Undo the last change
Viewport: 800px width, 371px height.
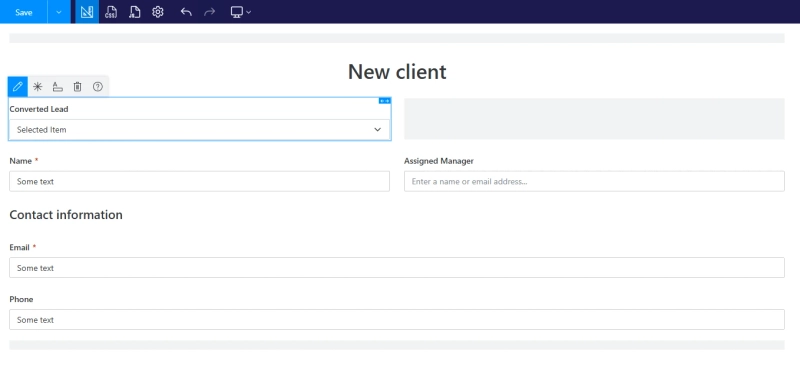pyautogui.click(x=186, y=12)
